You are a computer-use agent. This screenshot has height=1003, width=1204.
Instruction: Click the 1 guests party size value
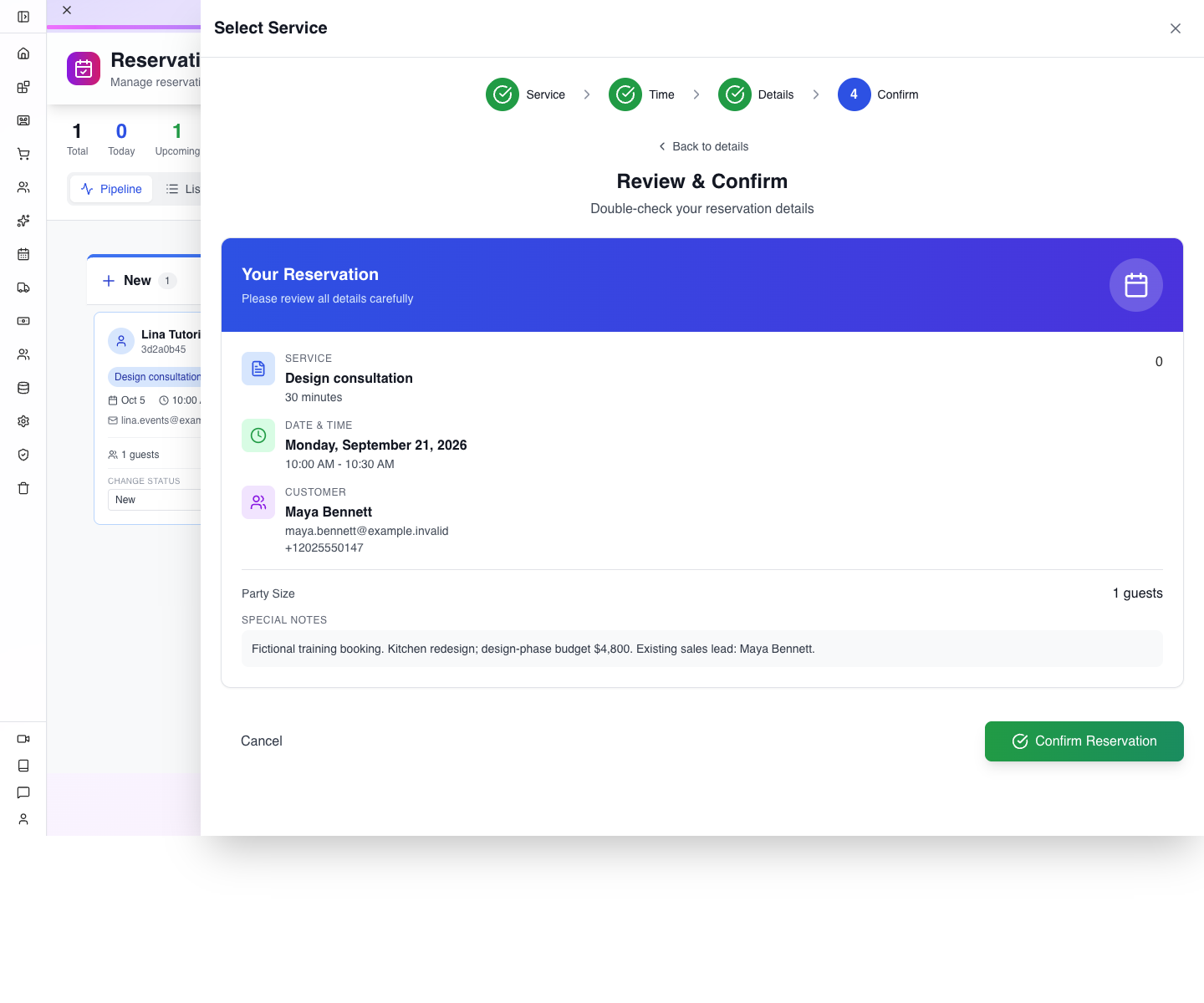(1138, 593)
